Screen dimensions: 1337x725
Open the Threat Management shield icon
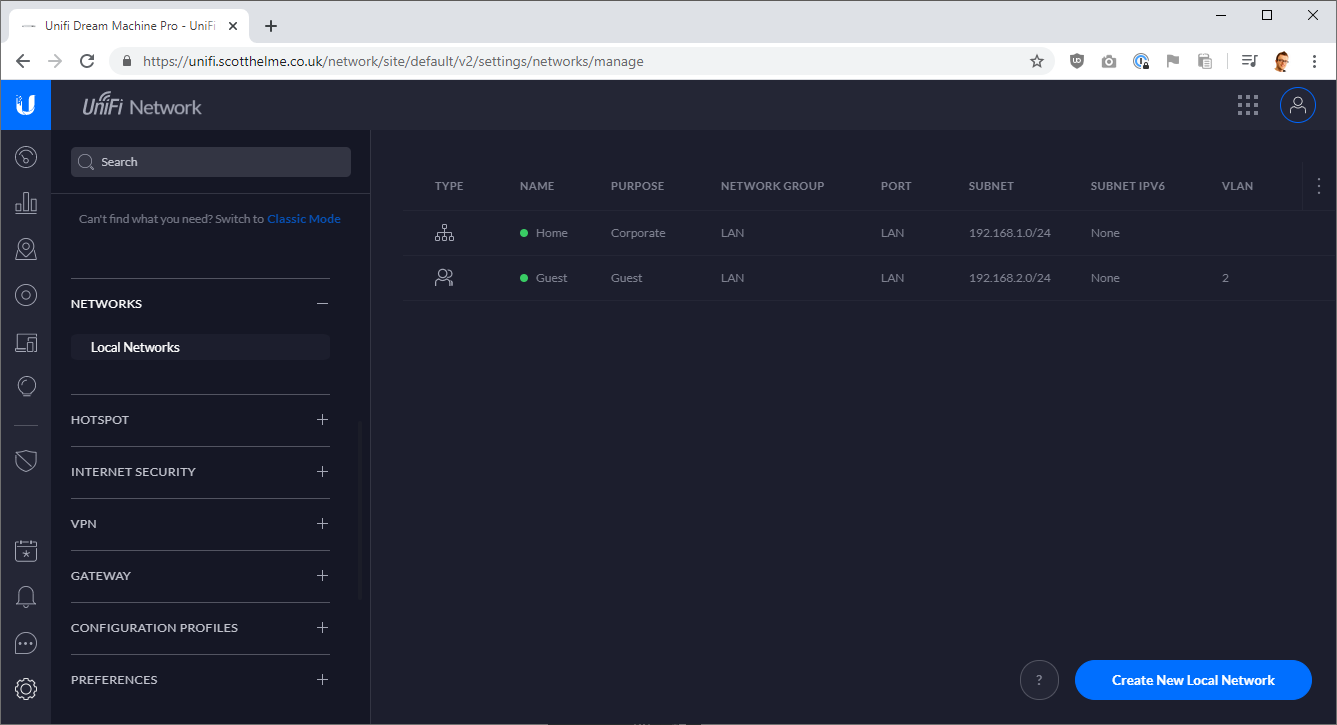click(26, 460)
